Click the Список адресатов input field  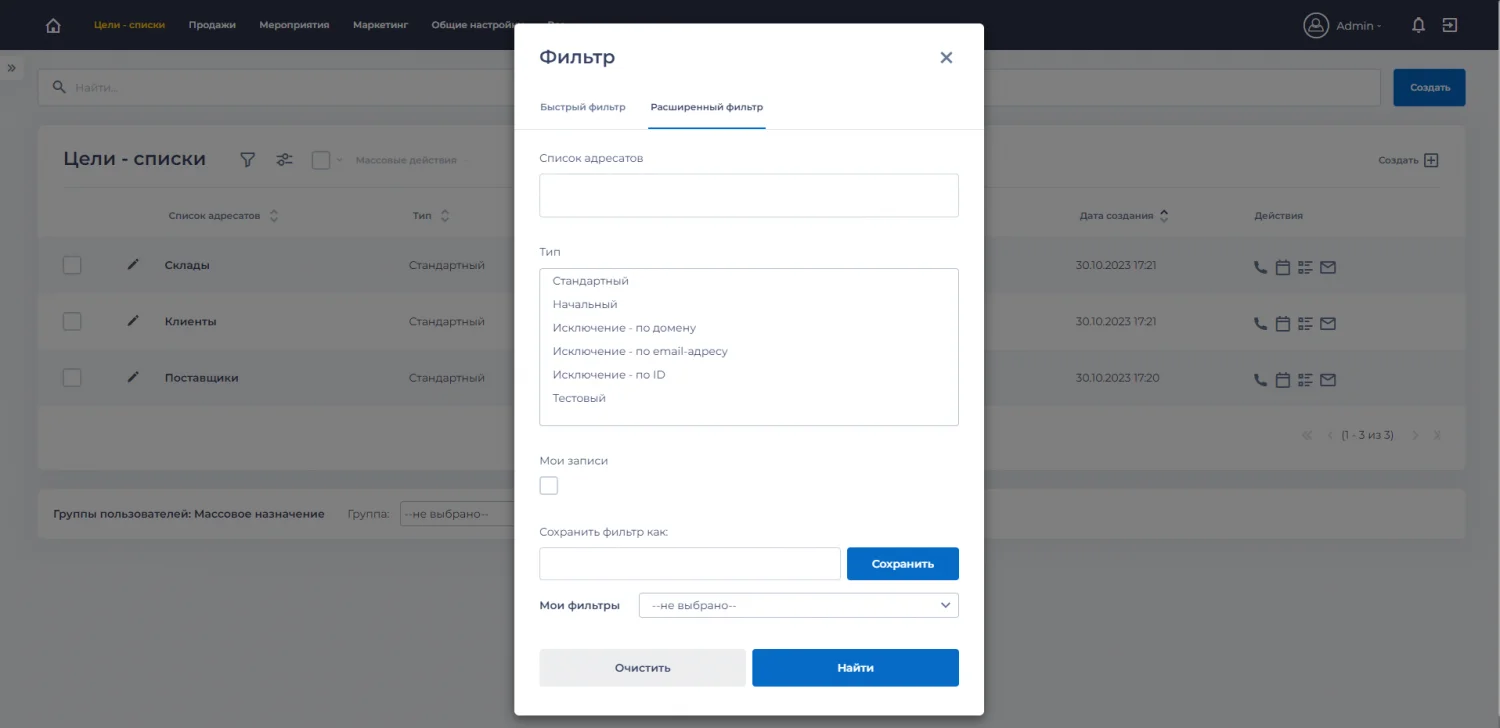[748, 195]
